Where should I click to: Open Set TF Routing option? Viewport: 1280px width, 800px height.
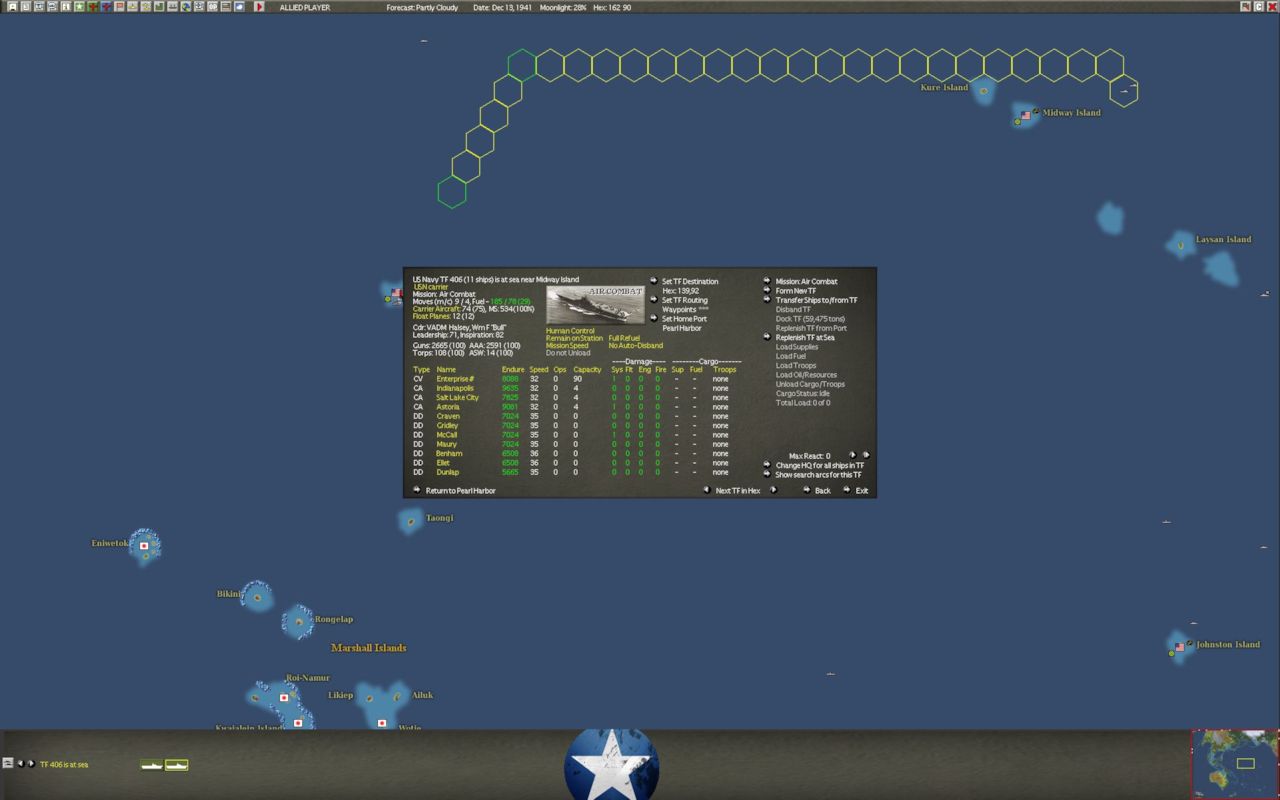pos(685,300)
